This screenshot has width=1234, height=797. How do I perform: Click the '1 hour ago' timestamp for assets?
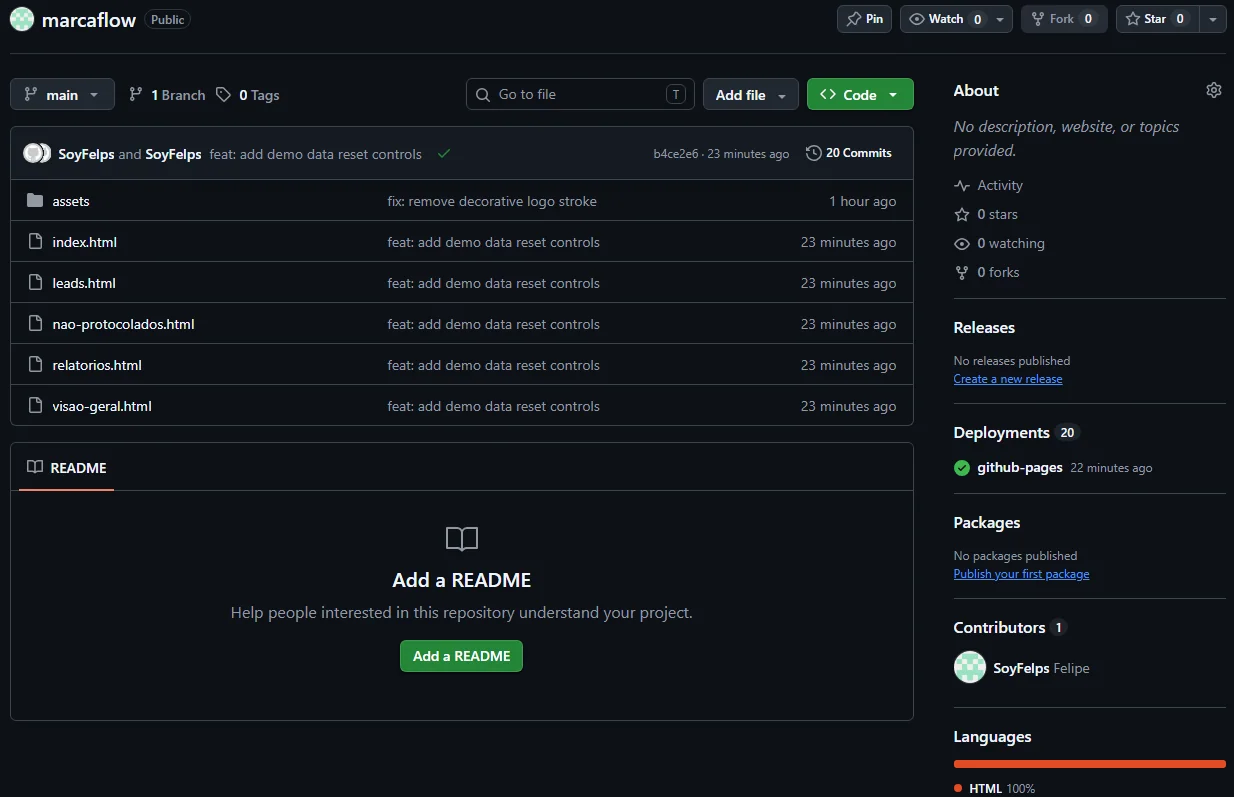(863, 201)
